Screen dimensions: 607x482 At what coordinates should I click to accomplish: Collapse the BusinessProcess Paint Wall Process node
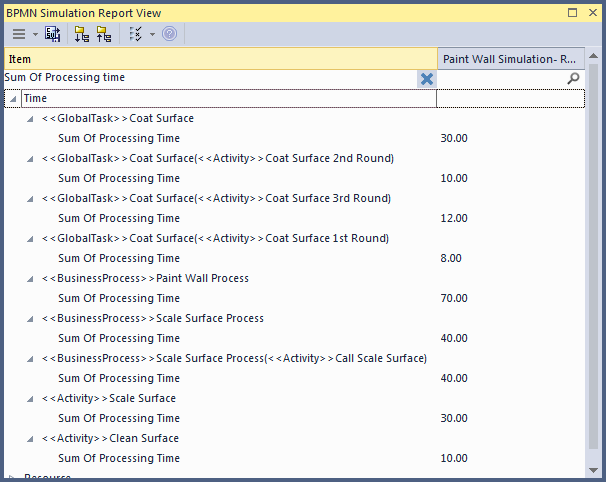(x=31, y=278)
